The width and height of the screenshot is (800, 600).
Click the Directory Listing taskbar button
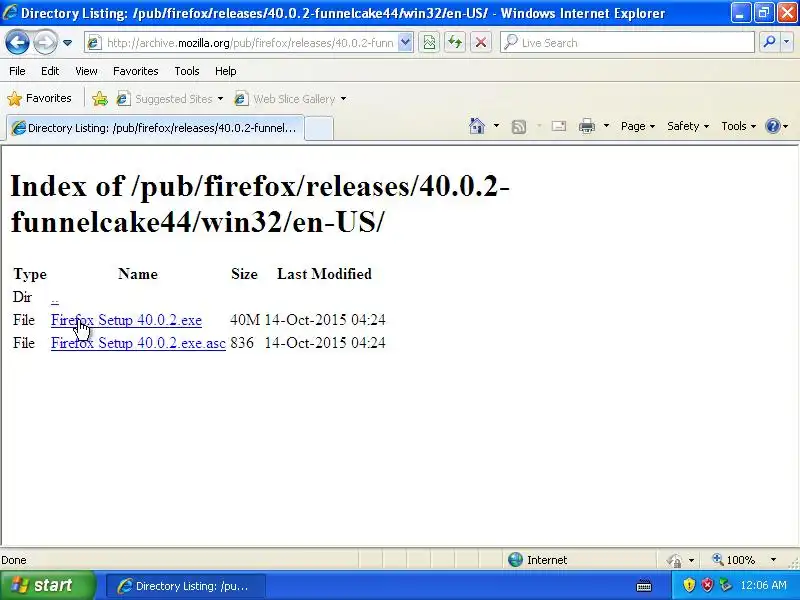186,586
